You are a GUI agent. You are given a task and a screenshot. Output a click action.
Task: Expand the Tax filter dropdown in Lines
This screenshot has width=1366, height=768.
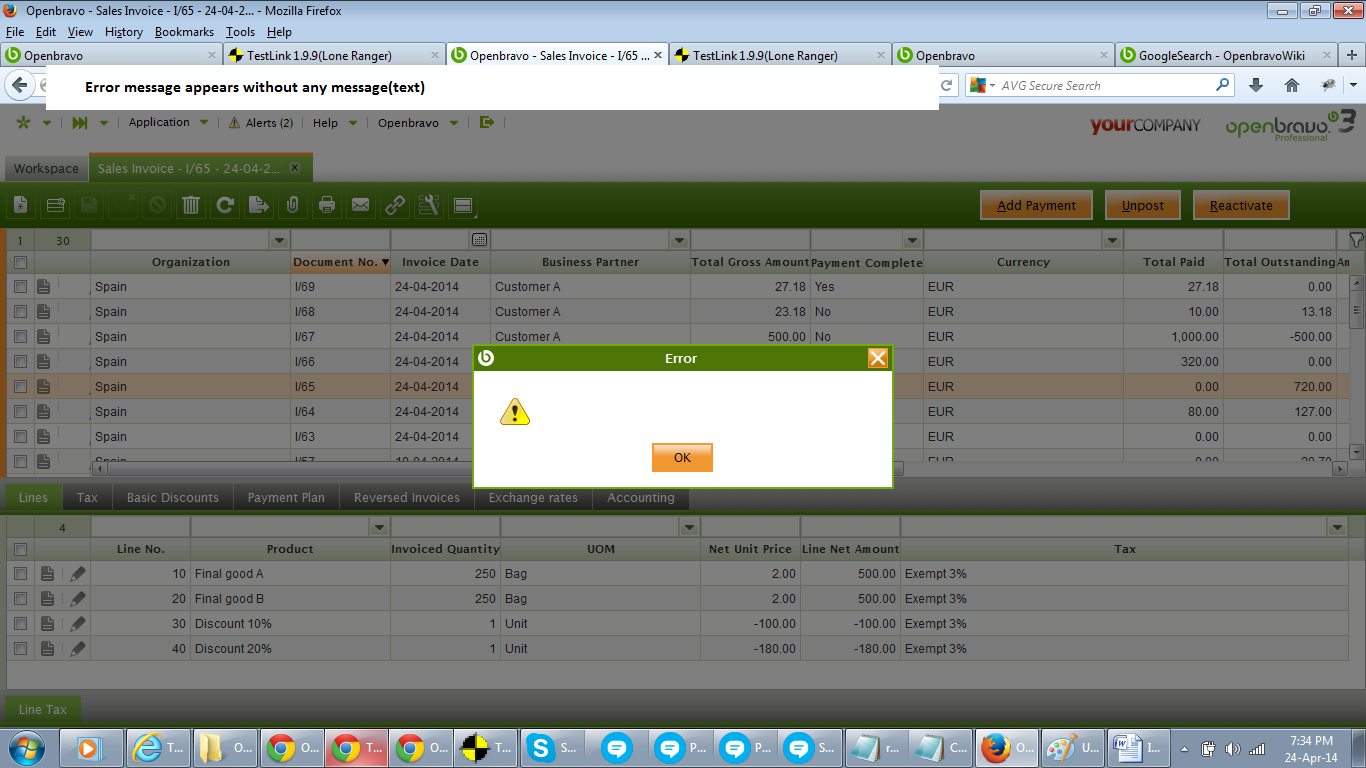click(1338, 527)
